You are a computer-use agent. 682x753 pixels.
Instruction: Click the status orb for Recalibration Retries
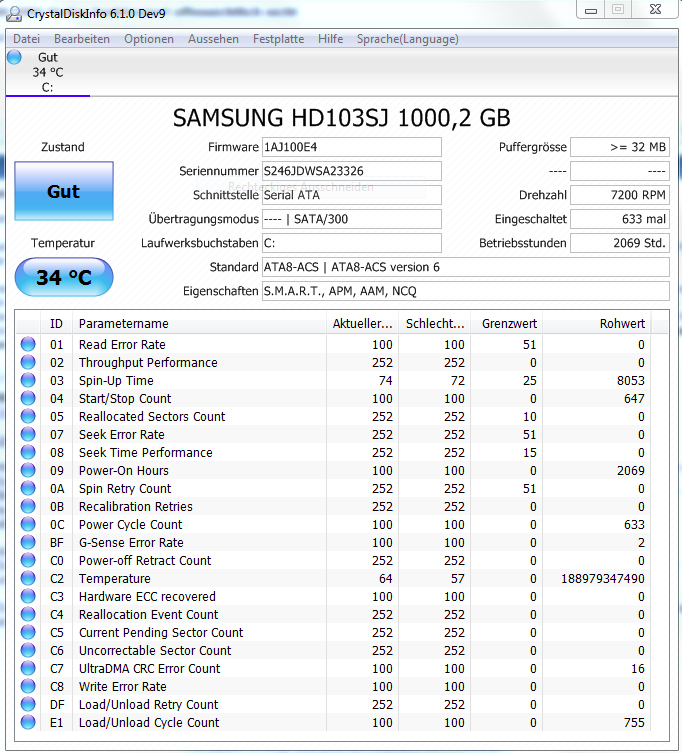click(28, 506)
